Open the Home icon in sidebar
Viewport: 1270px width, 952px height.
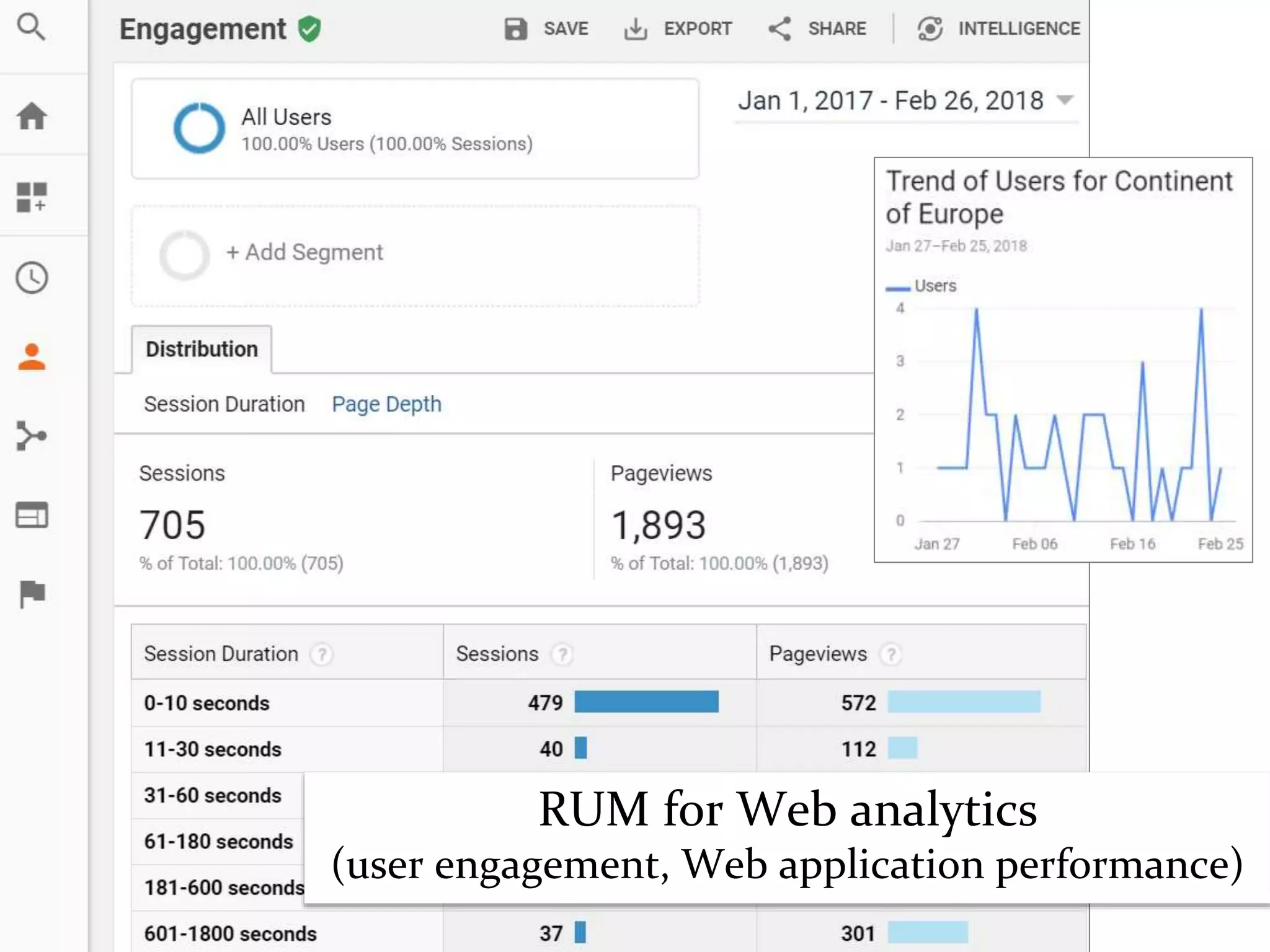tap(32, 116)
